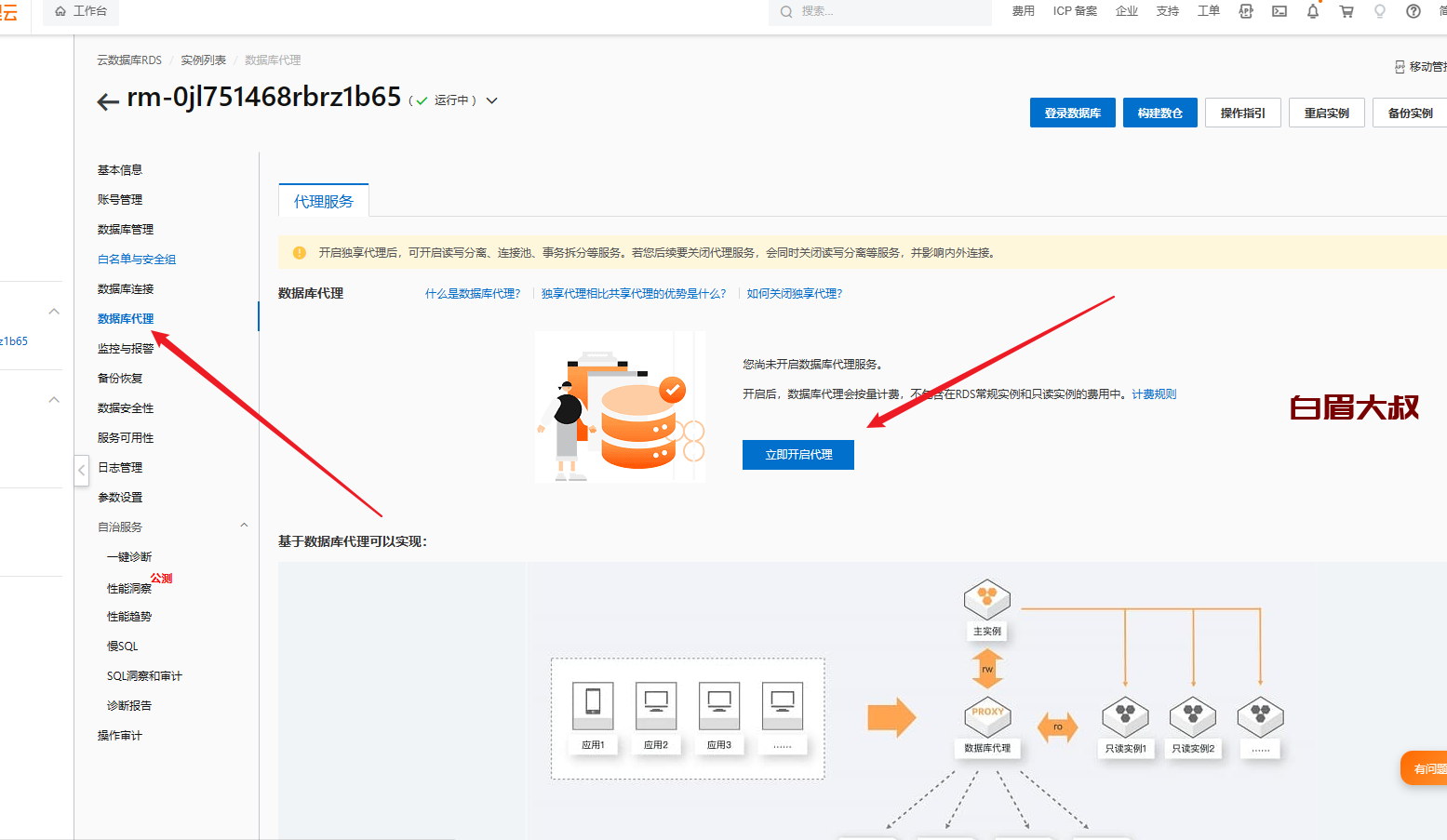Open 数据库管理 in the side menu
This screenshot has height=840, width=1447.
pos(126,230)
